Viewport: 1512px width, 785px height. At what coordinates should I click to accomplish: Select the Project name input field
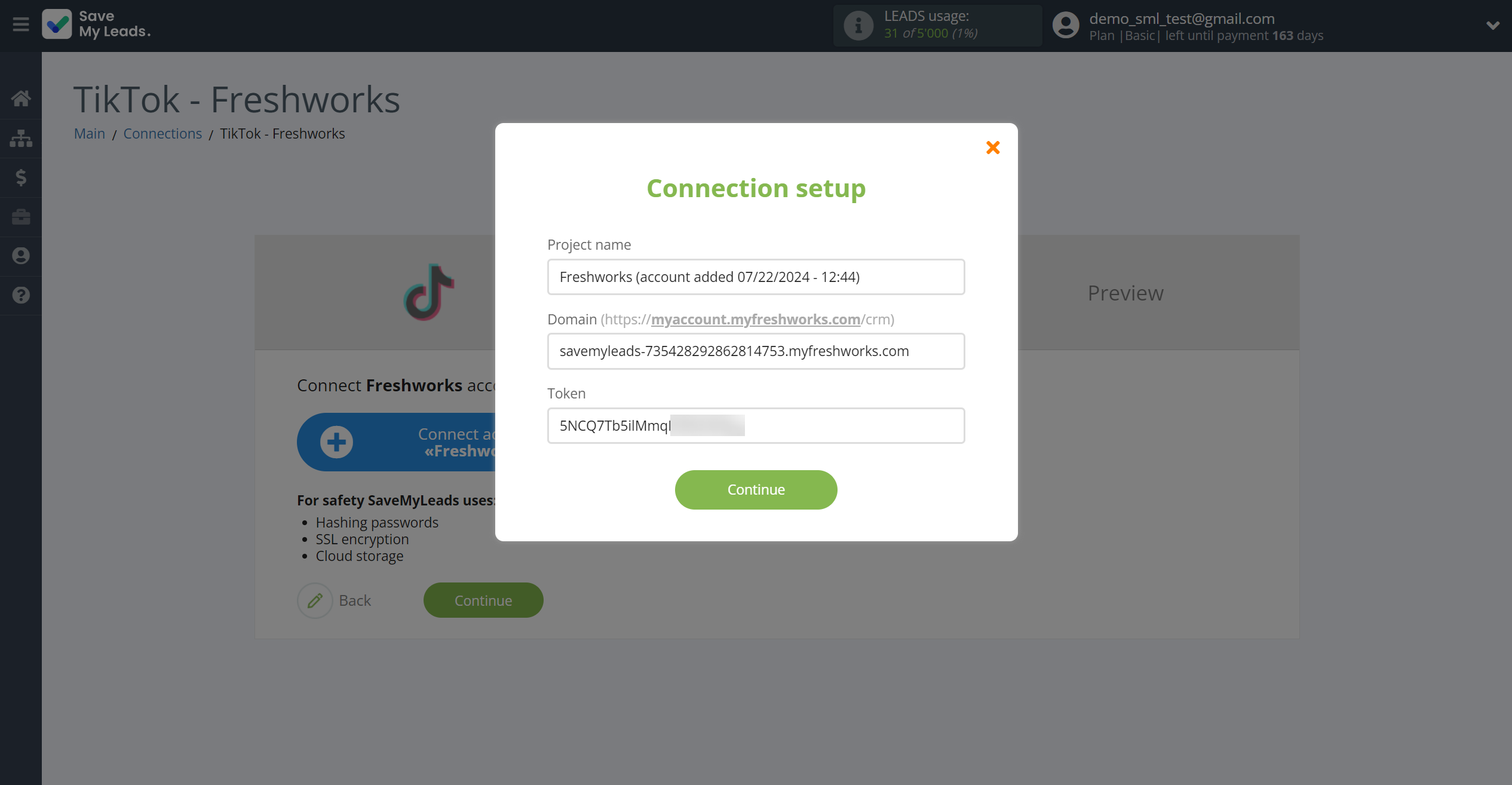756,276
